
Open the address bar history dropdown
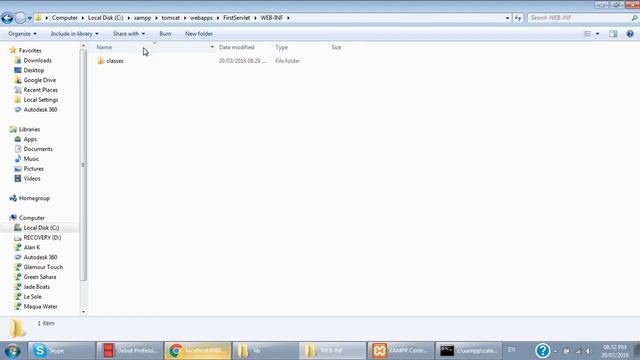click(507, 18)
